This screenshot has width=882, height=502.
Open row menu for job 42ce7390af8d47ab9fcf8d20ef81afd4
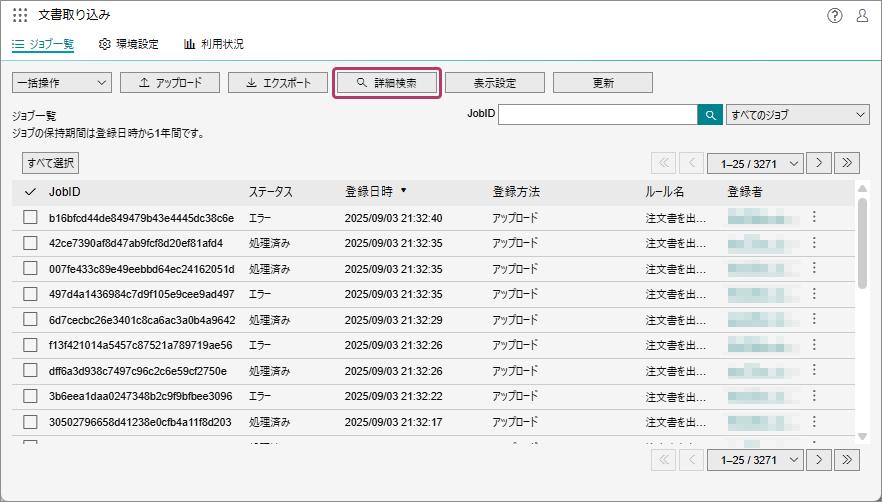[814, 243]
